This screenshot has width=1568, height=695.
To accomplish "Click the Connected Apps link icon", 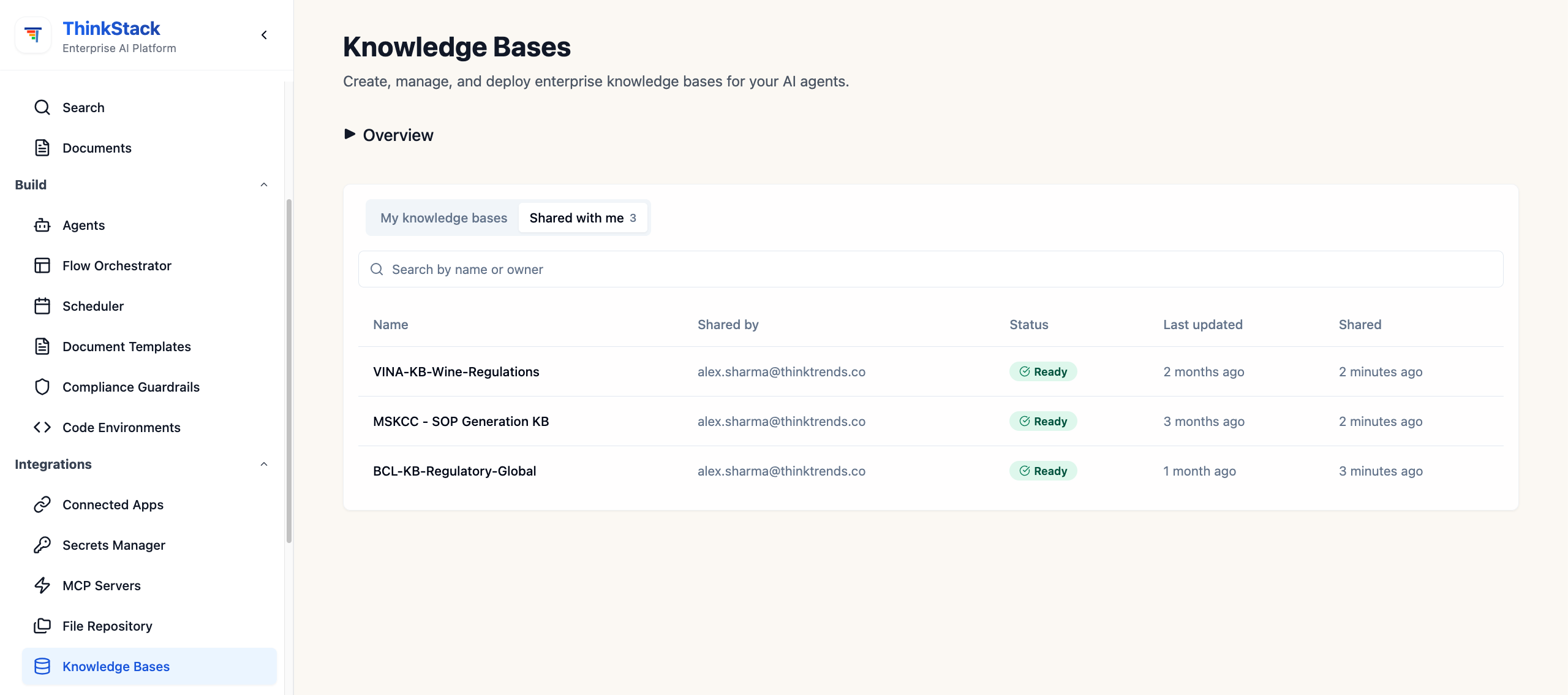I will point(42,504).
